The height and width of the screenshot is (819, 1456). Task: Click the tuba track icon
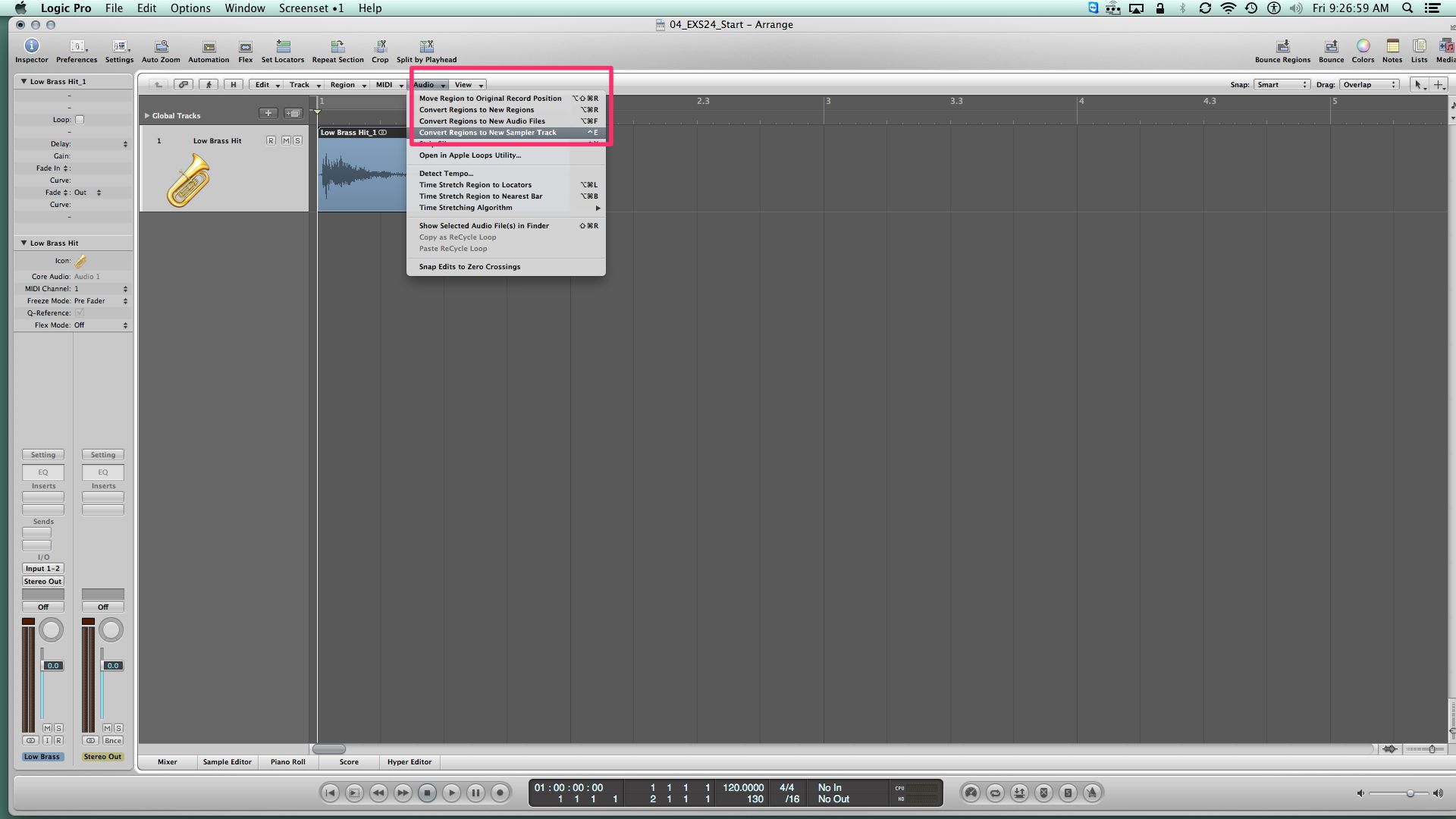pyautogui.click(x=187, y=180)
